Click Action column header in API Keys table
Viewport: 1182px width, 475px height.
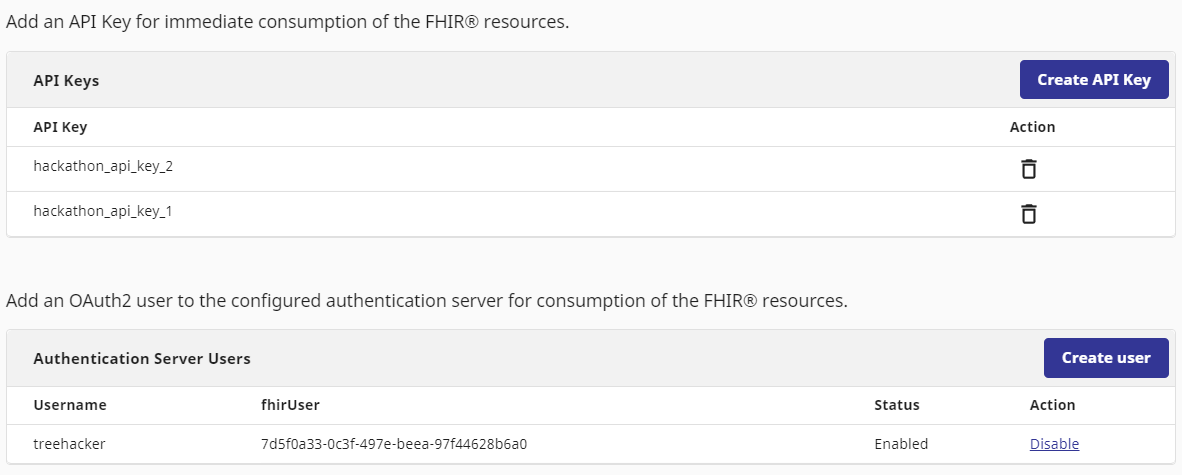pyautogui.click(x=1032, y=127)
